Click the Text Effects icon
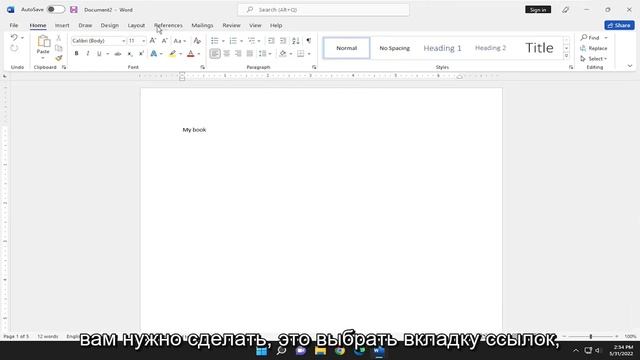 tap(154, 53)
